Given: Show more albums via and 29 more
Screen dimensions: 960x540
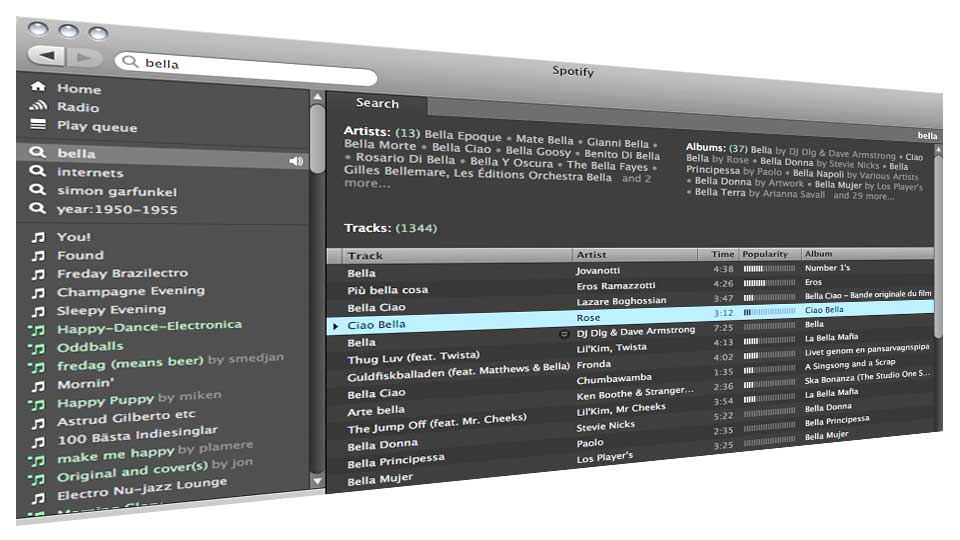Looking at the screenshot, I should 863,196.
